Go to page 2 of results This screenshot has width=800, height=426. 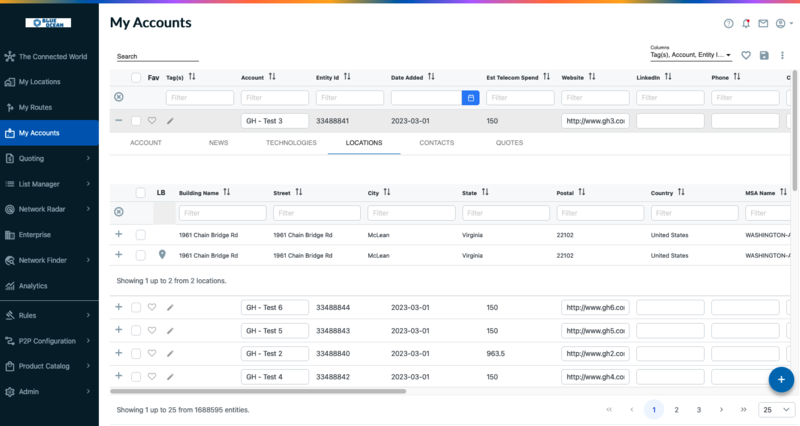pyautogui.click(x=676, y=410)
